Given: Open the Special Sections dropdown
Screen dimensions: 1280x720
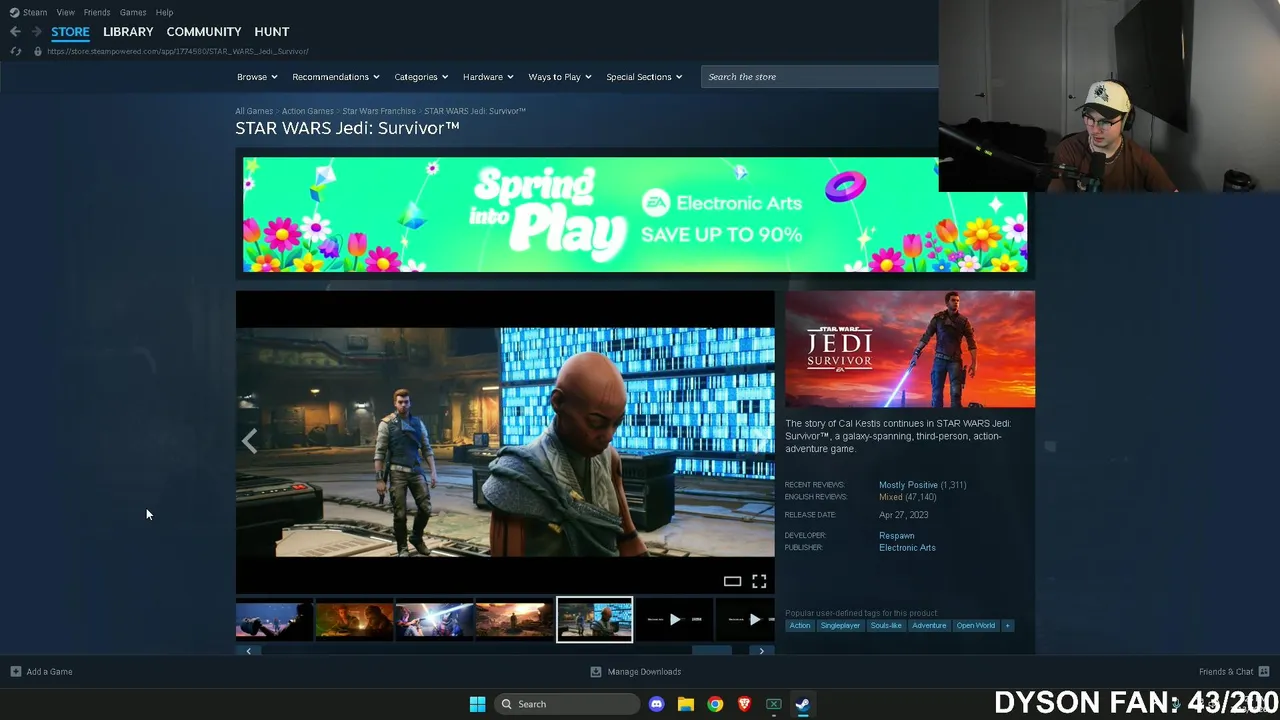Looking at the screenshot, I should pos(644,77).
